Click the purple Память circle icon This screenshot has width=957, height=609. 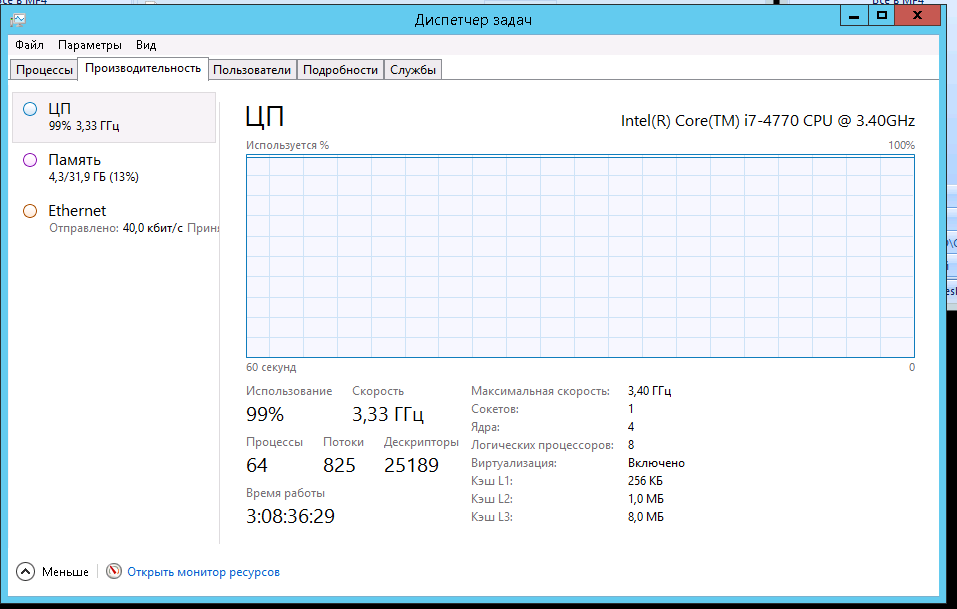pos(30,160)
